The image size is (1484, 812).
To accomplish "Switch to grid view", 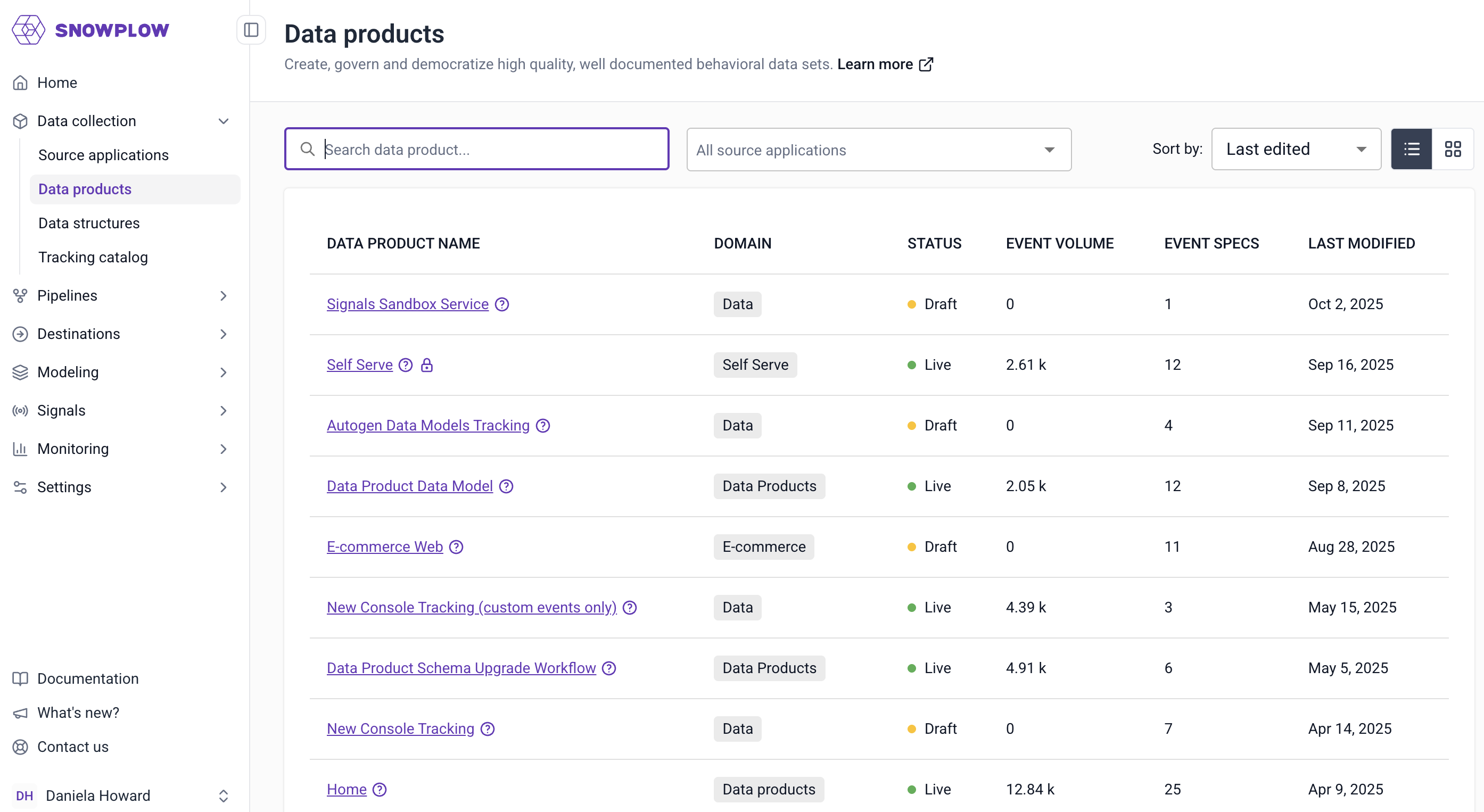I will [x=1453, y=149].
